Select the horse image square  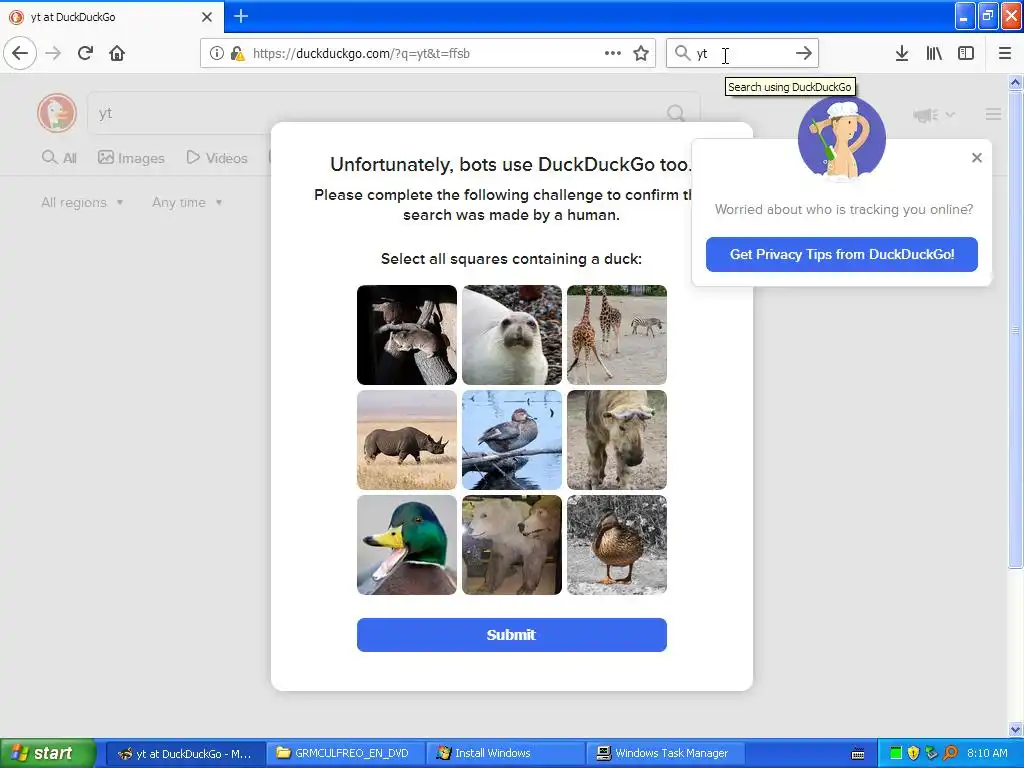[x=616, y=440]
